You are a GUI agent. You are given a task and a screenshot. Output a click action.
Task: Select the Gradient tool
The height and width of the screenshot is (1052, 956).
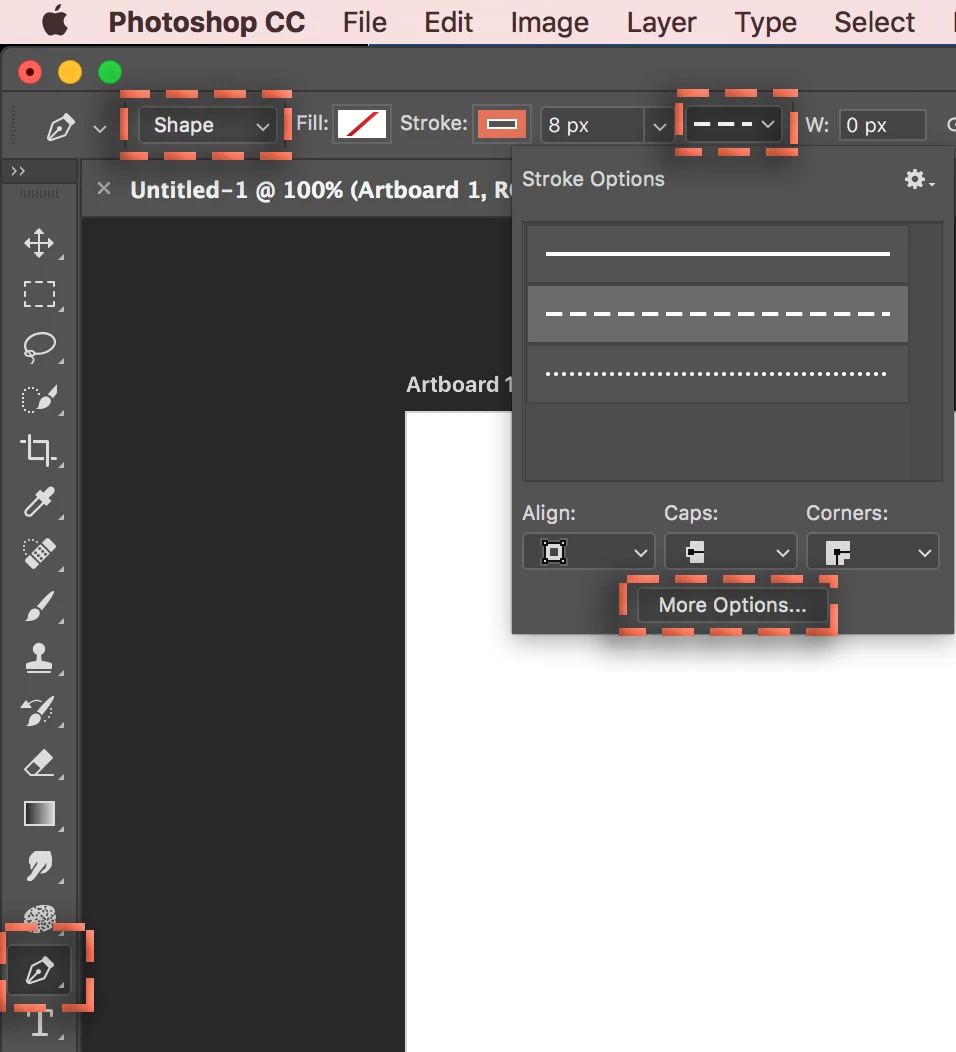39,813
